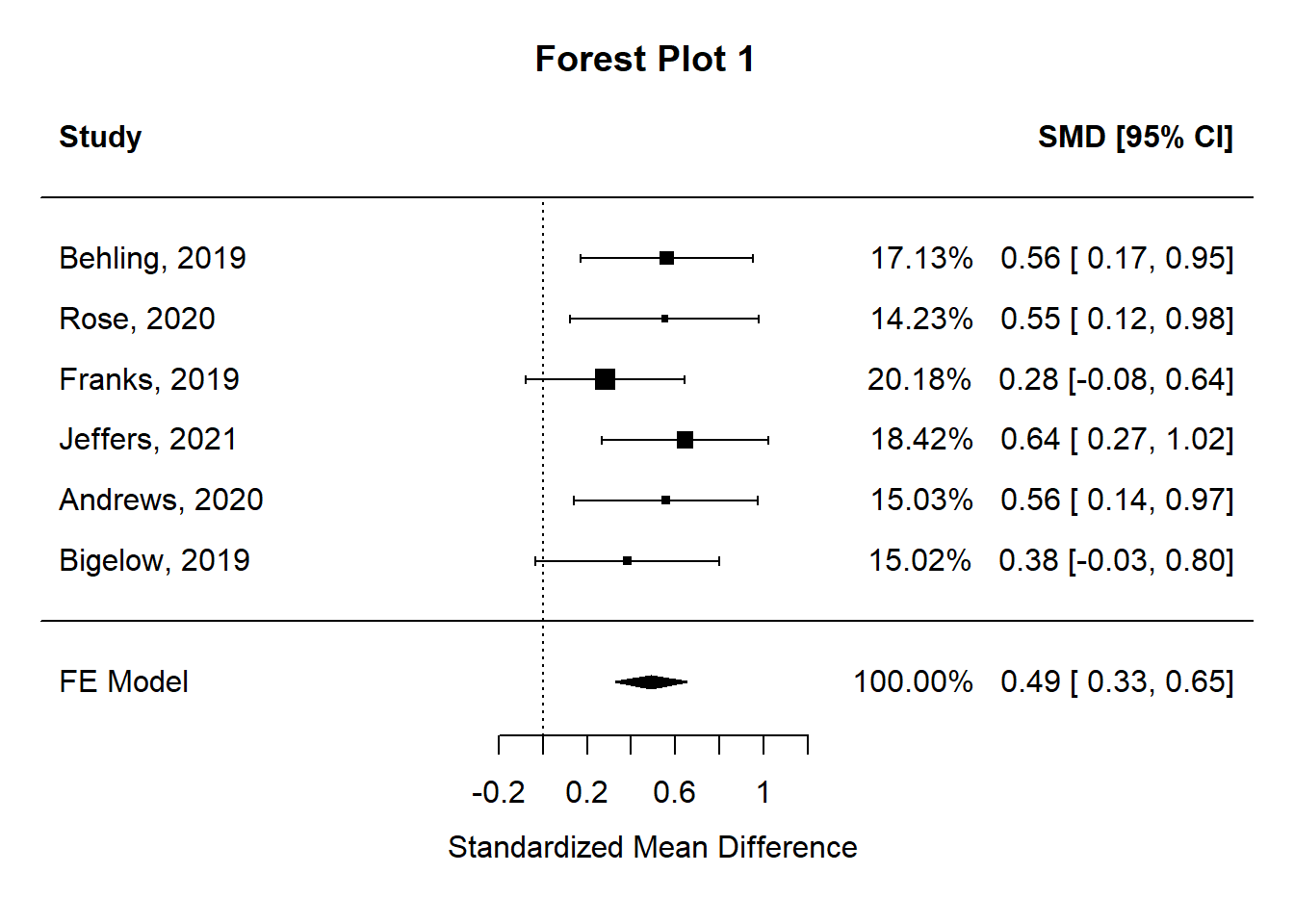Click the Behling, 2019 square point estimate
1294x924 pixels.
tap(666, 258)
